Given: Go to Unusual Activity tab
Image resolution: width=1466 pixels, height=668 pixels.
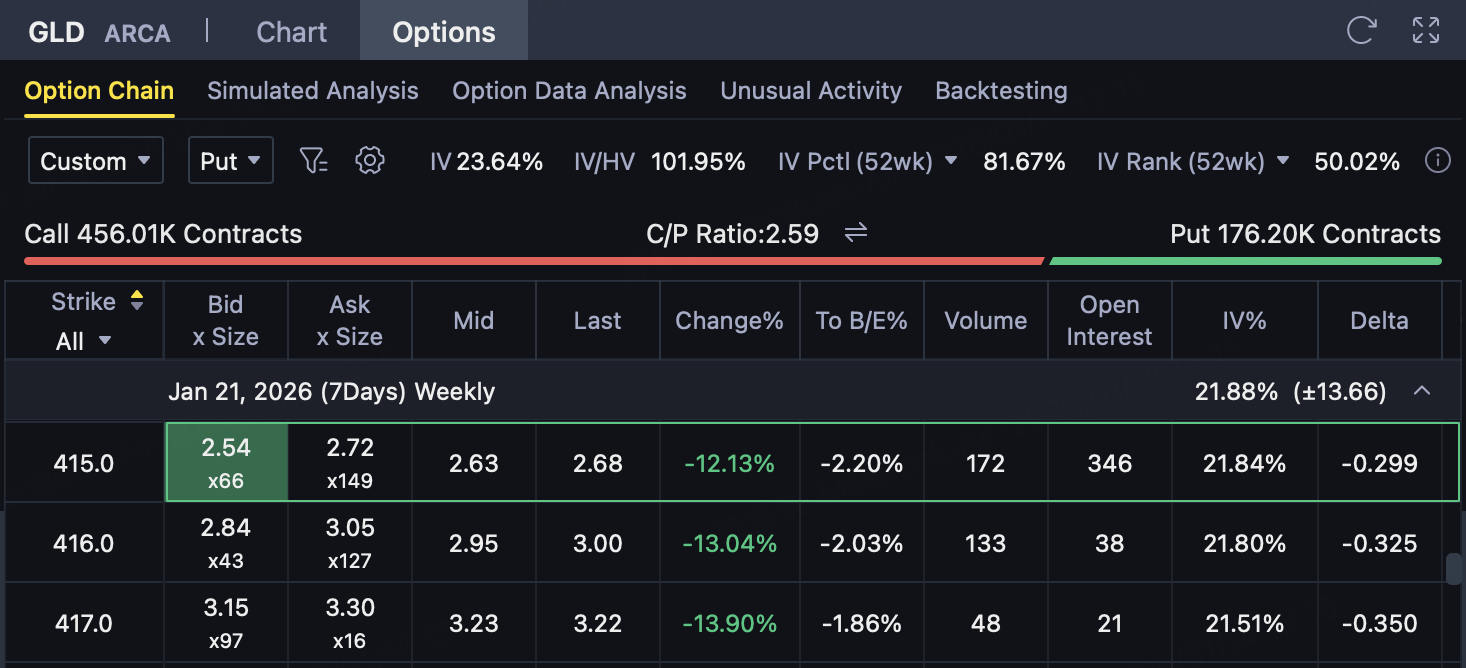Looking at the screenshot, I should (810, 91).
